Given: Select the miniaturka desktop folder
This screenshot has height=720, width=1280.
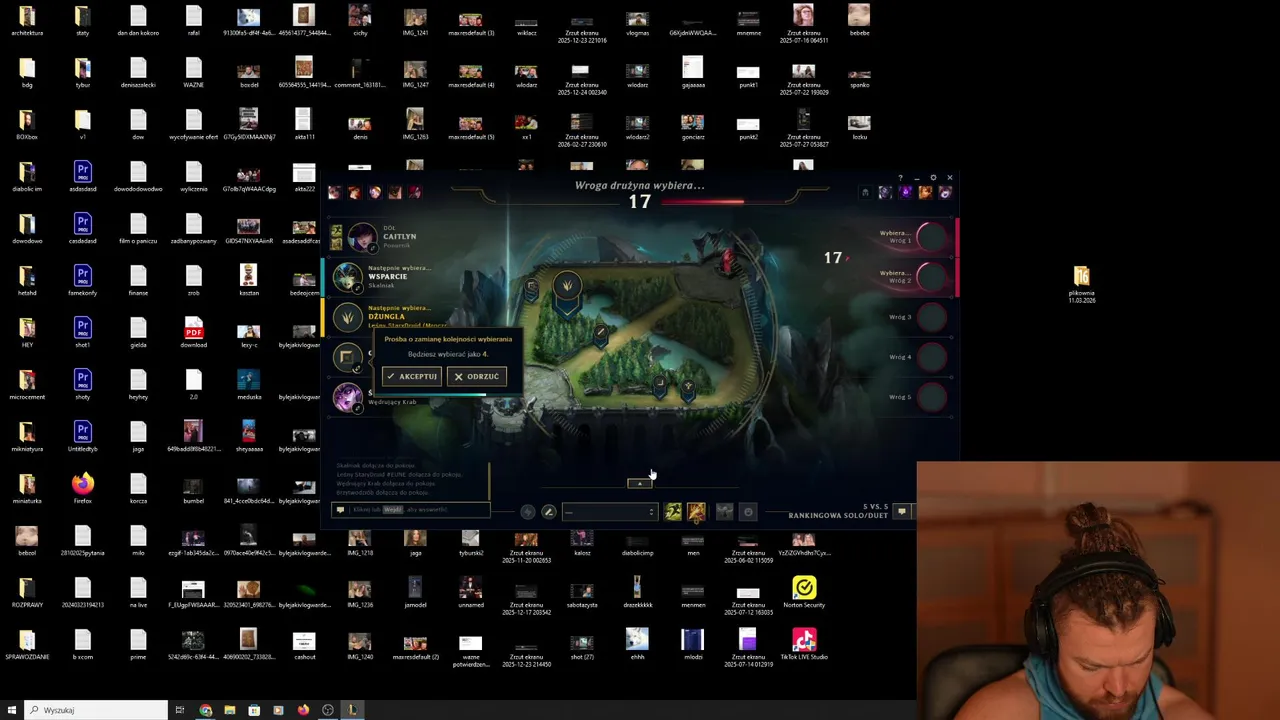Looking at the screenshot, I should point(27,489).
